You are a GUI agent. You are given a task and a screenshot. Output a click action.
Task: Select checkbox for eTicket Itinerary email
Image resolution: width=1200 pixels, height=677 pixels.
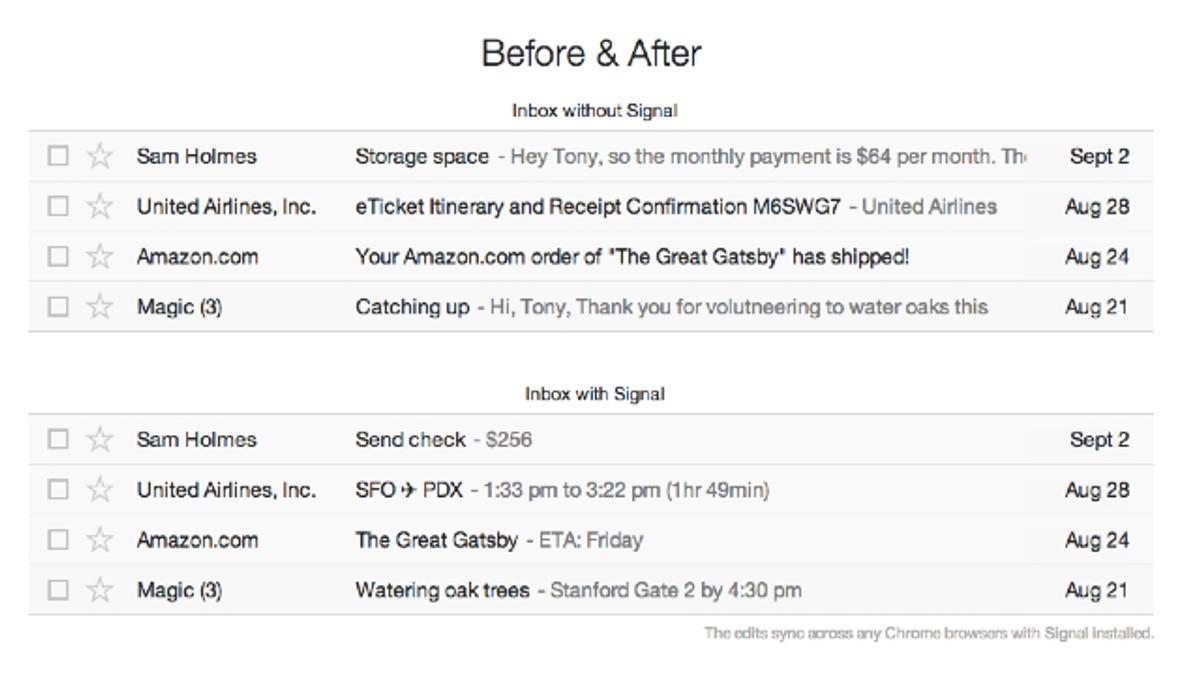58,206
